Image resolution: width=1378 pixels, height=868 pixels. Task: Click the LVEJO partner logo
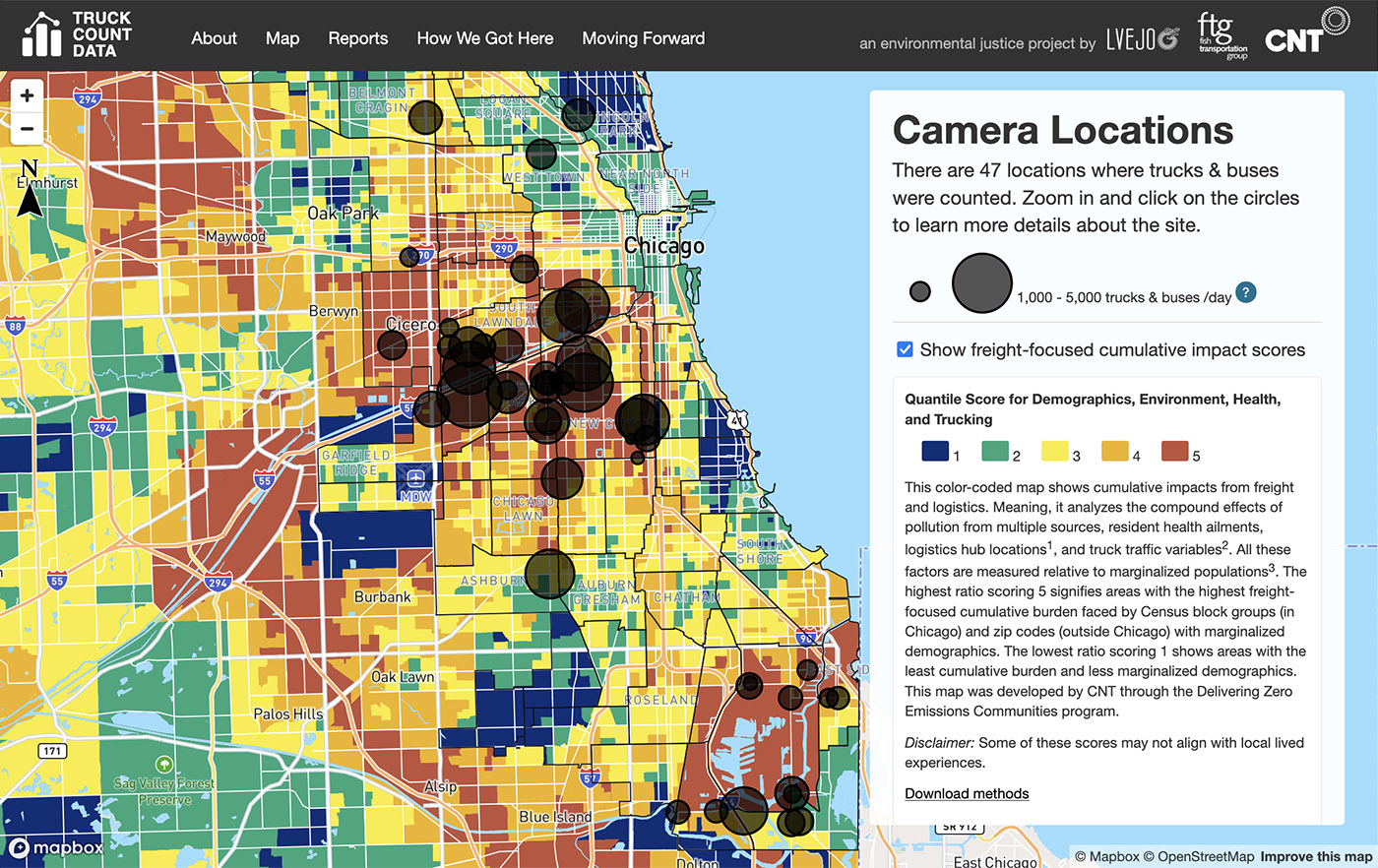click(1142, 39)
